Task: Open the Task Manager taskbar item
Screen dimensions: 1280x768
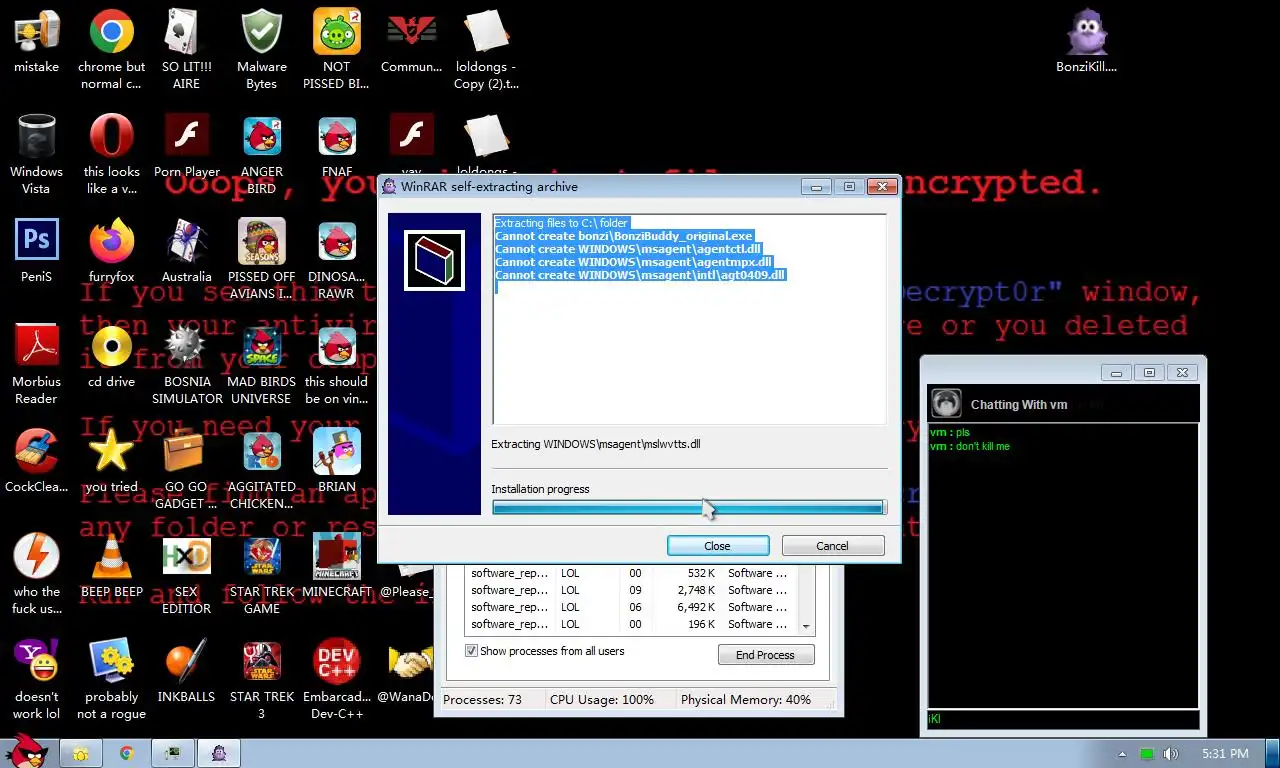Action: click(172, 753)
